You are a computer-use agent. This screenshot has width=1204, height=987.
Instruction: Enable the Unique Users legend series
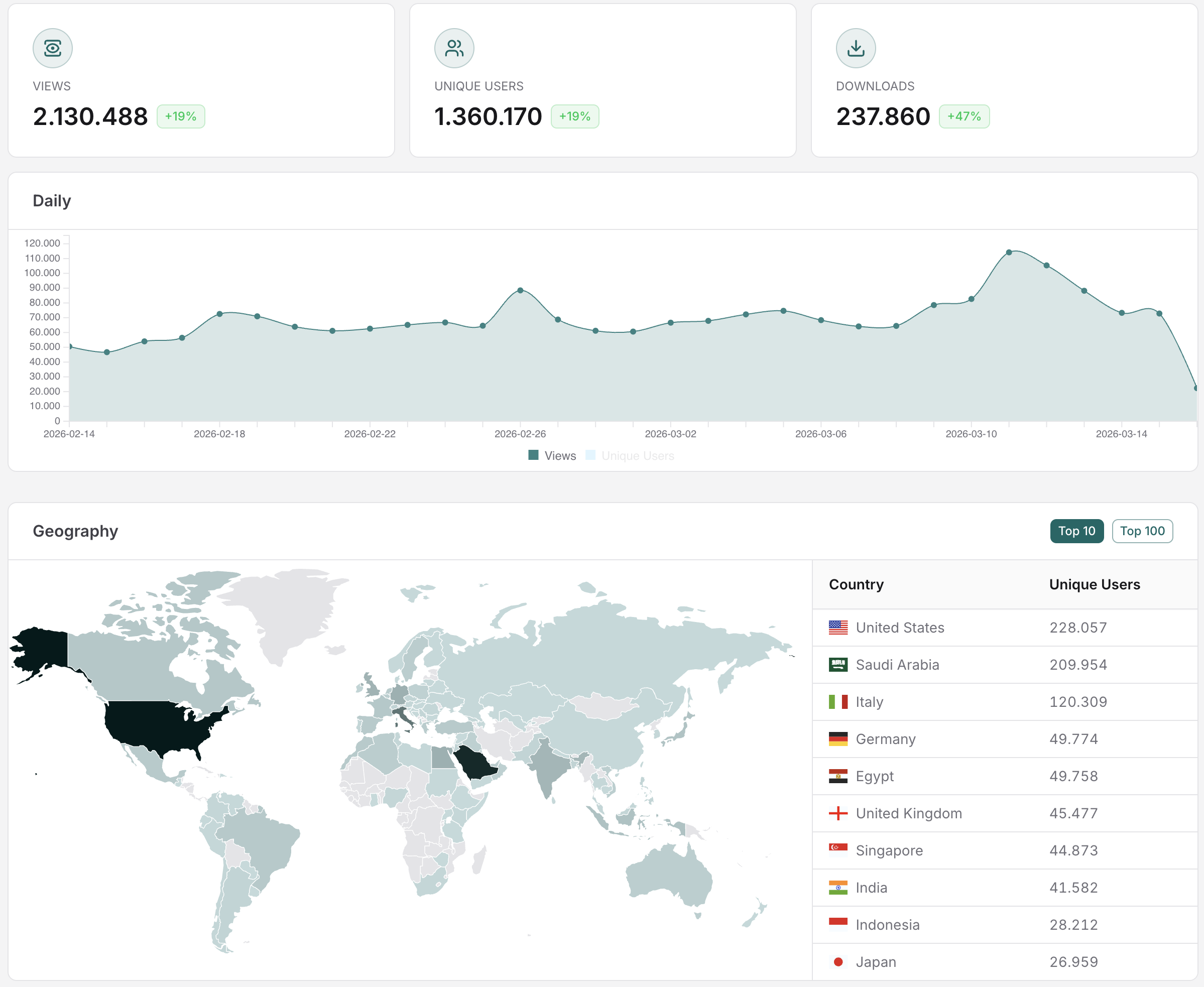[x=637, y=455]
